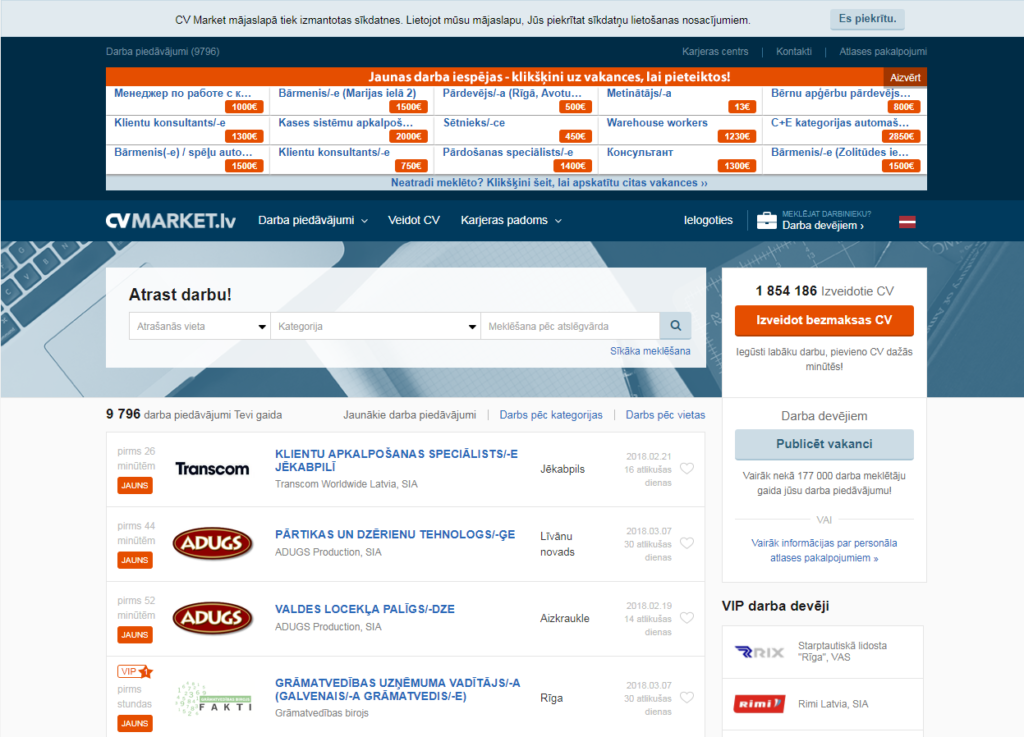1024x737 pixels.
Task: Click the Latvian flag language icon
Action: (907, 222)
